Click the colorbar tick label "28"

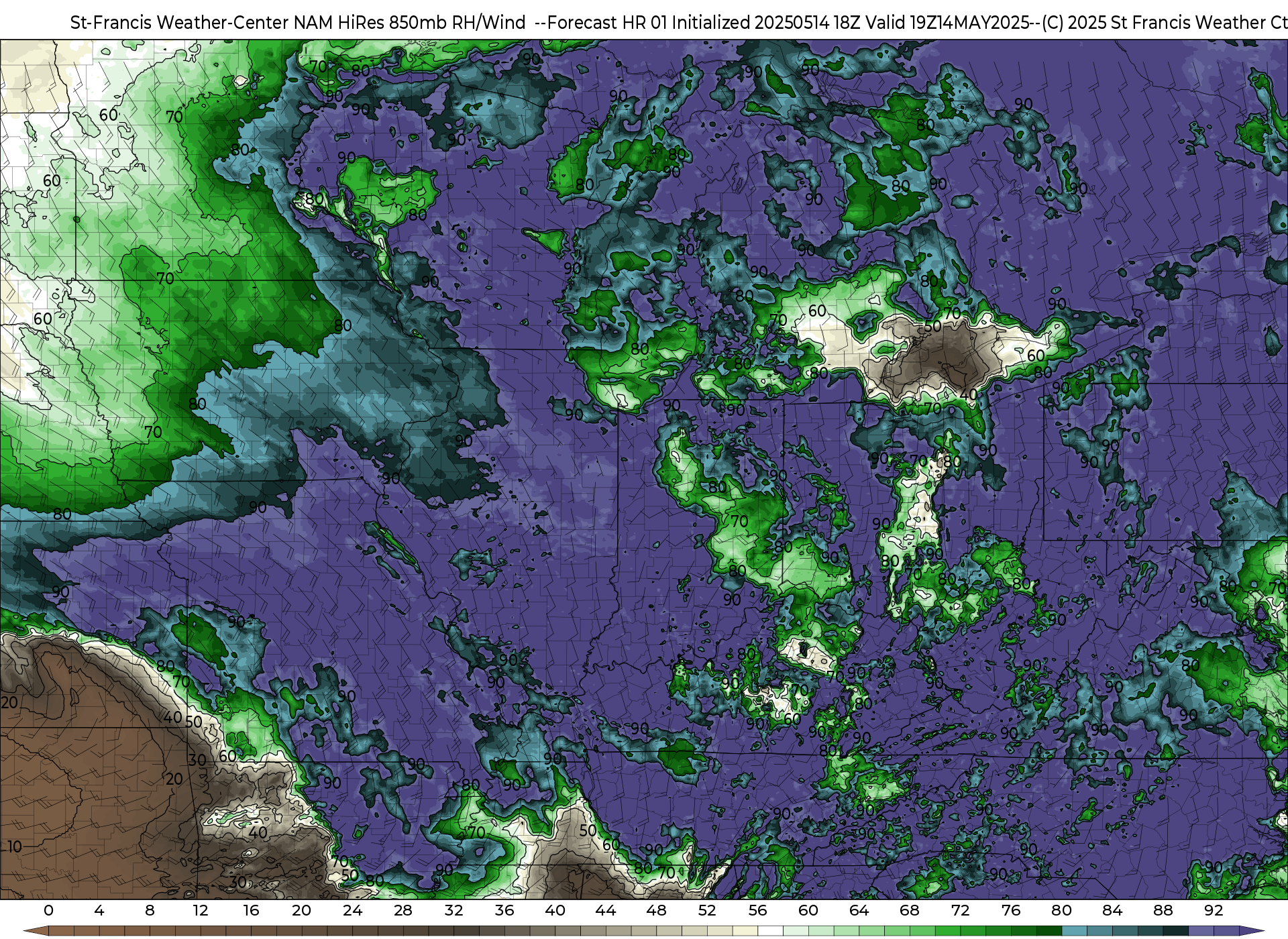[403, 910]
